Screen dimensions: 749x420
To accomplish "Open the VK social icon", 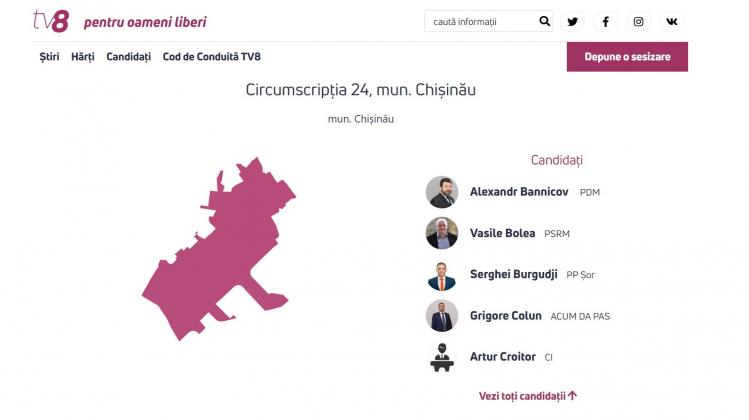I will tap(672, 22).
